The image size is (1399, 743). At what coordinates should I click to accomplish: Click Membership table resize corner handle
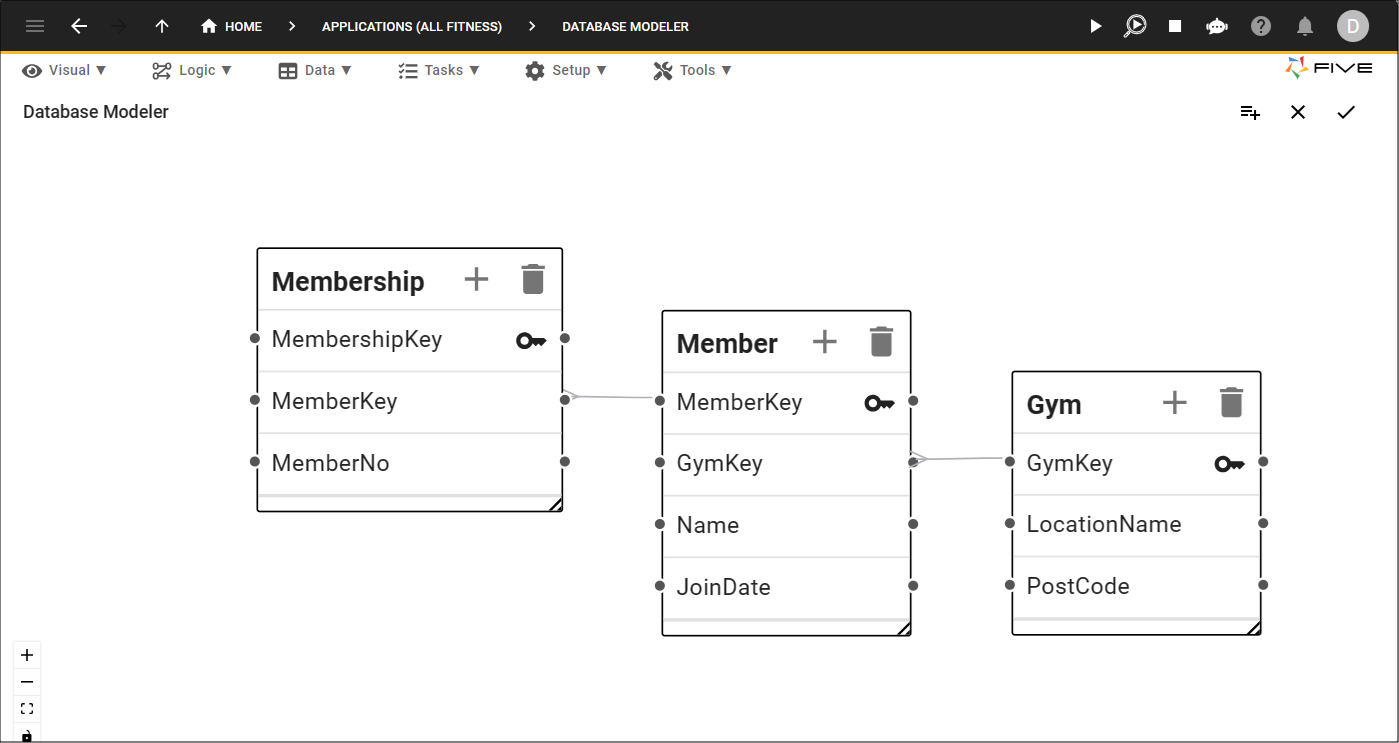[555, 505]
